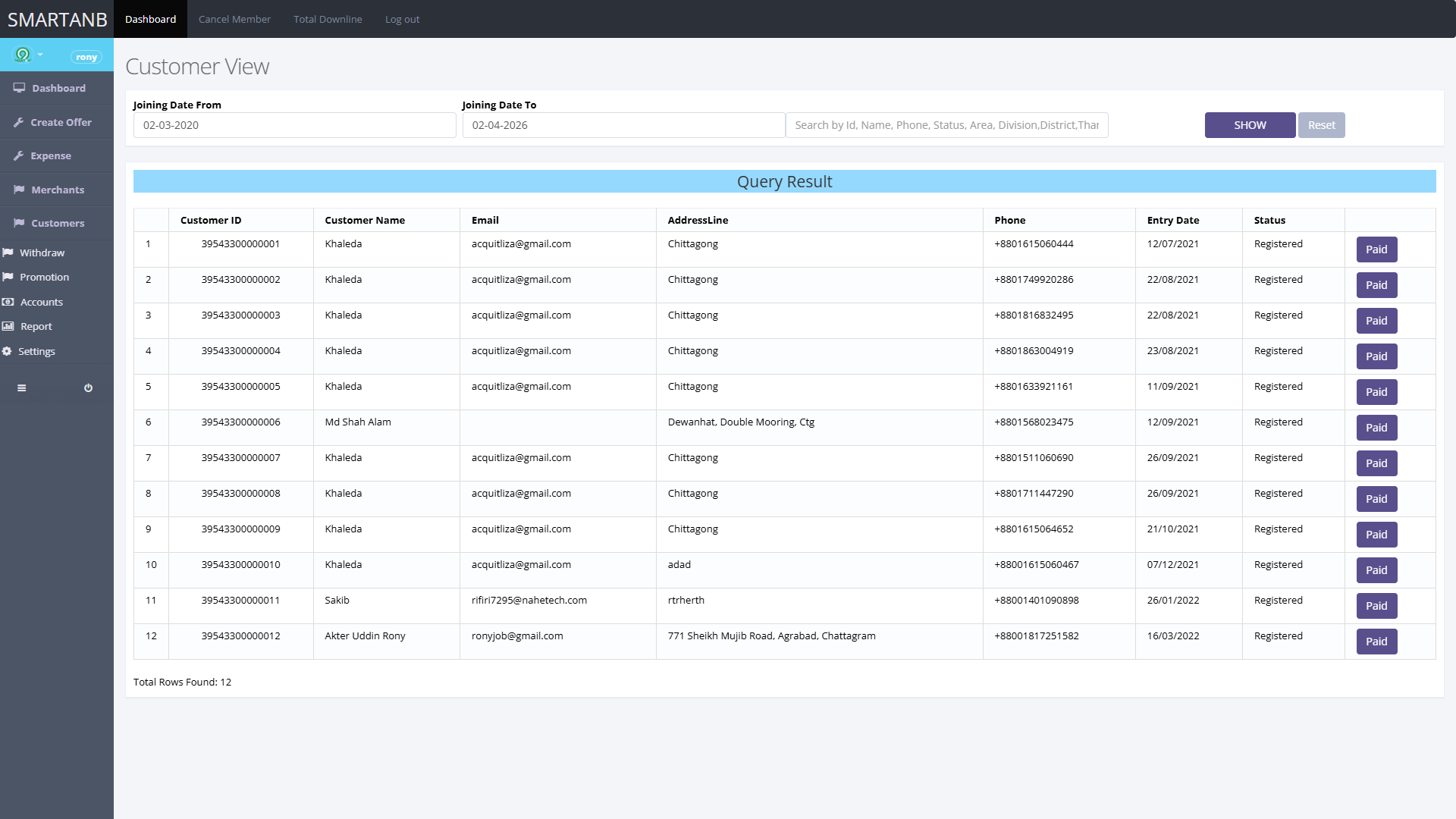Click the Settings gear icon
This screenshot has width=1456, height=819.
point(7,351)
